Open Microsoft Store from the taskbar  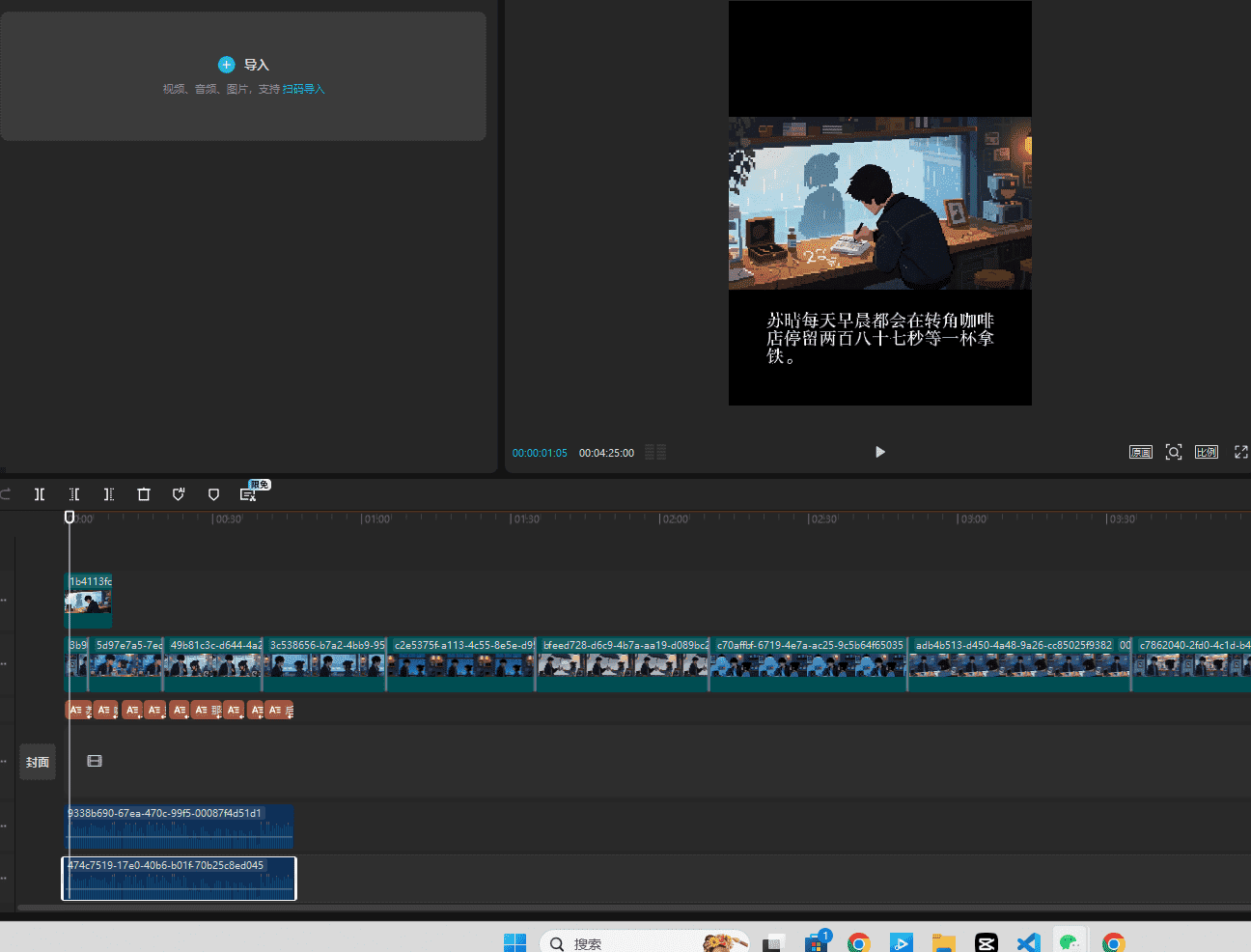click(817, 942)
